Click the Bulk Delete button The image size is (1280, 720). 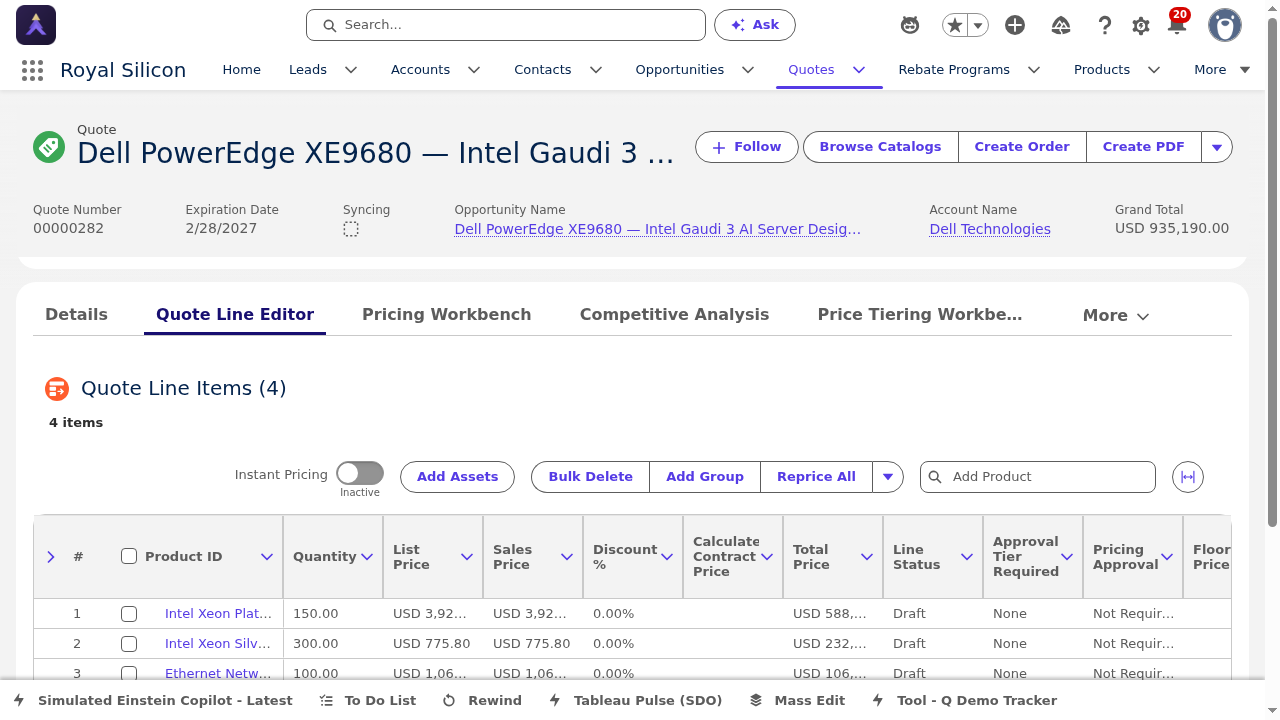(x=590, y=477)
